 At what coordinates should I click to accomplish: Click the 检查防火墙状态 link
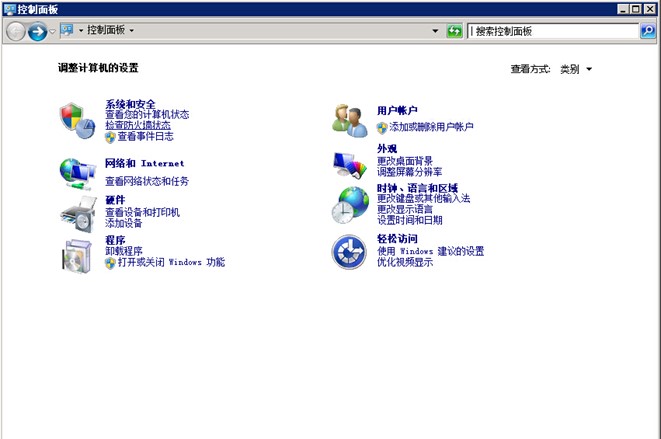click(137, 125)
